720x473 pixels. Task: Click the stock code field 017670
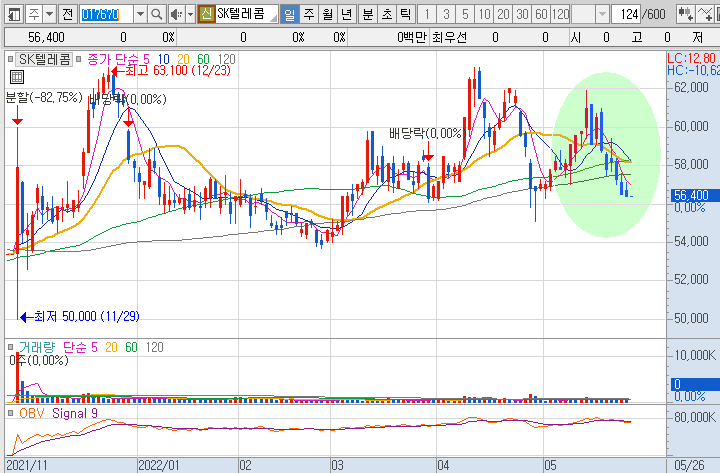click(106, 15)
